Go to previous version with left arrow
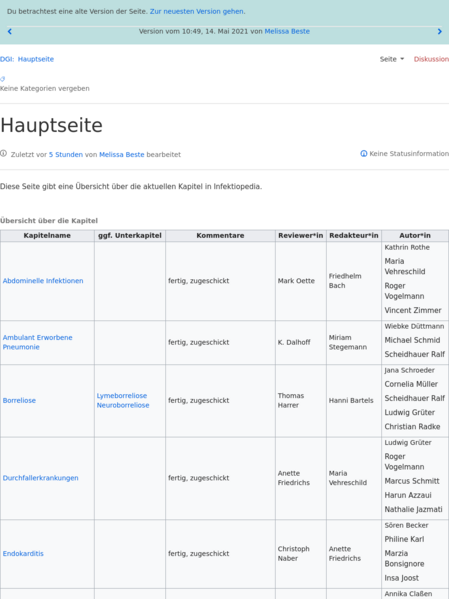This screenshot has width=449, height=599. [10, 32]
